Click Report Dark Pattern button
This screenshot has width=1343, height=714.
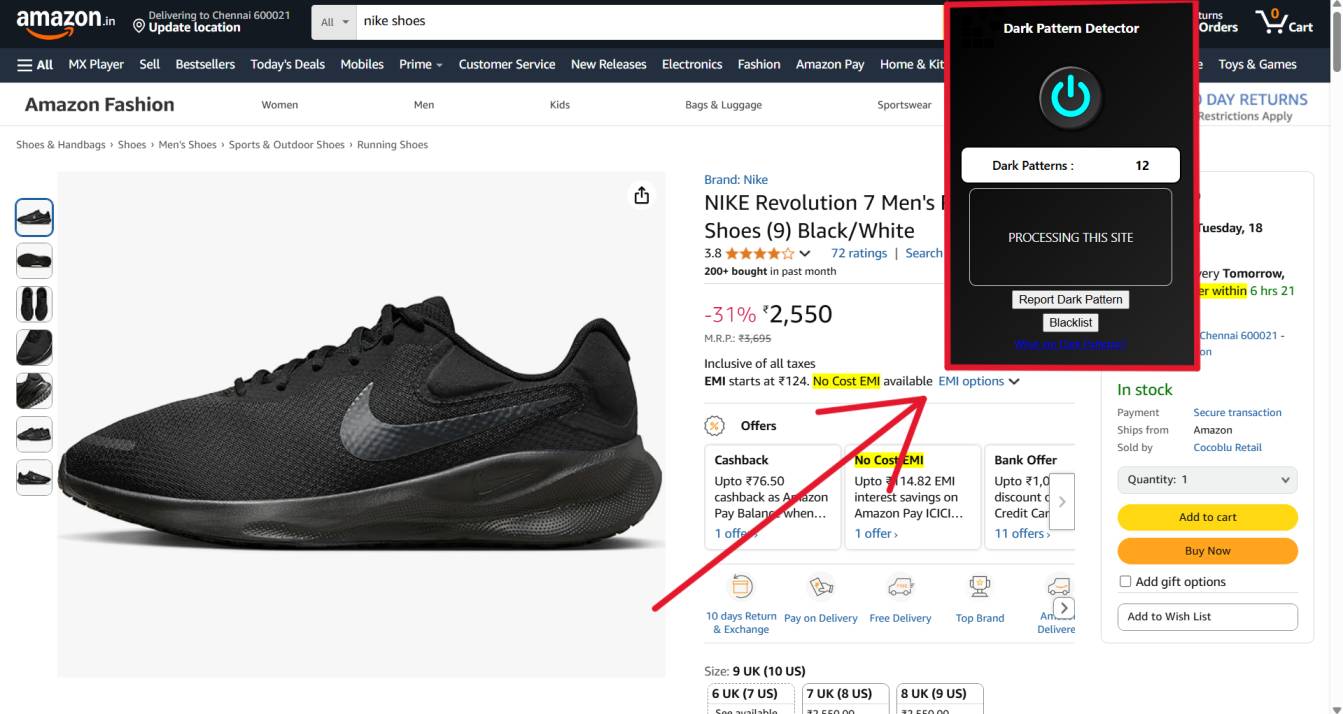click(1071, 299)
